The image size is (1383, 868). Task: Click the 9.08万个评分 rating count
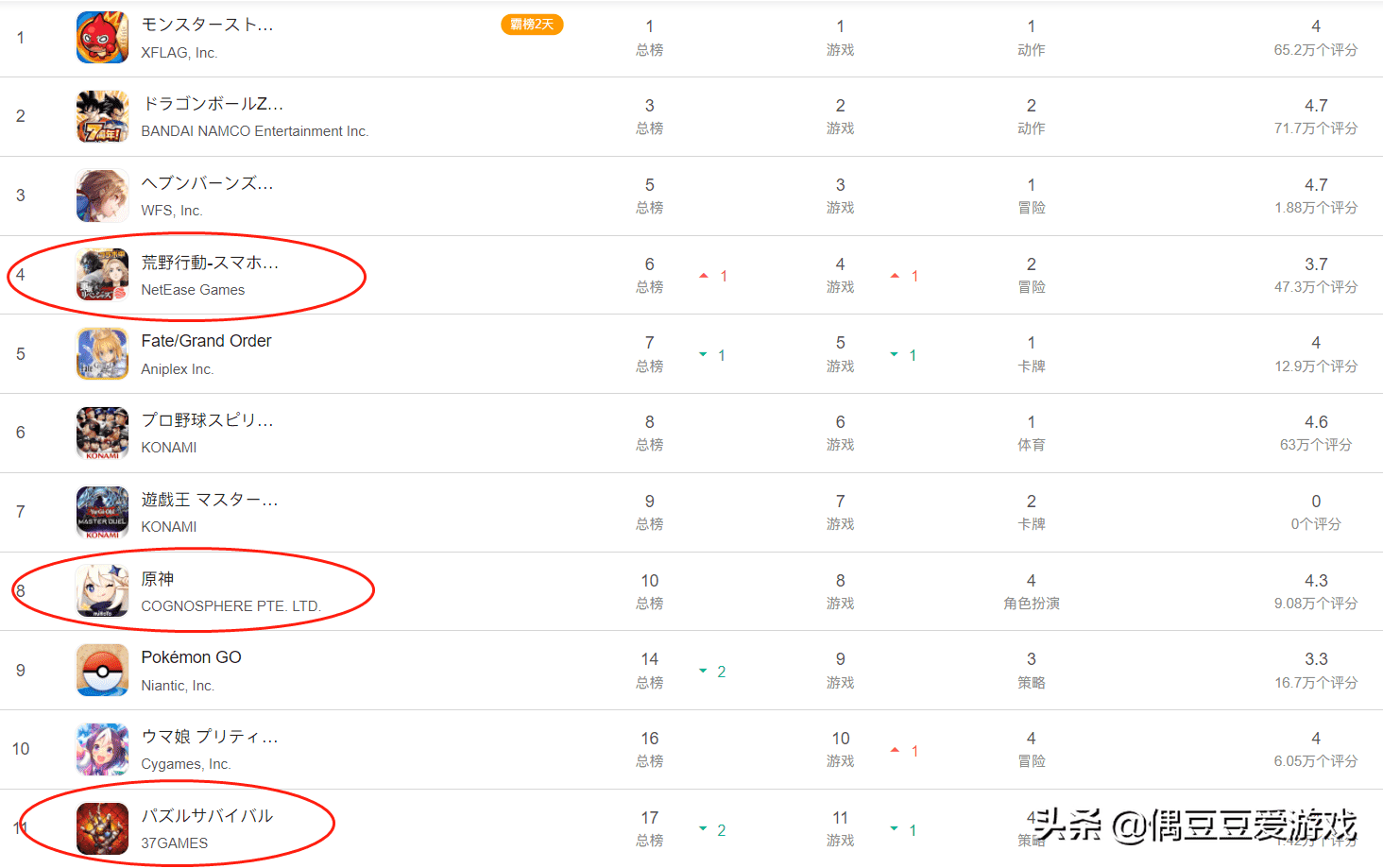[x=1316, y=604]
